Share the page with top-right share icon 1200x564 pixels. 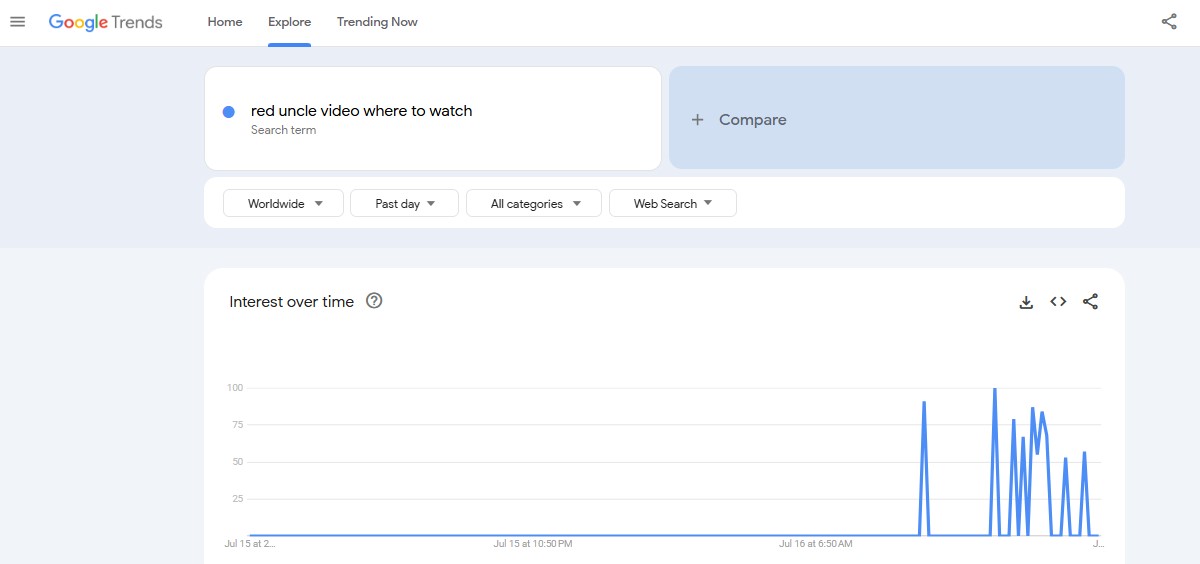click(x=1169, y=22)
